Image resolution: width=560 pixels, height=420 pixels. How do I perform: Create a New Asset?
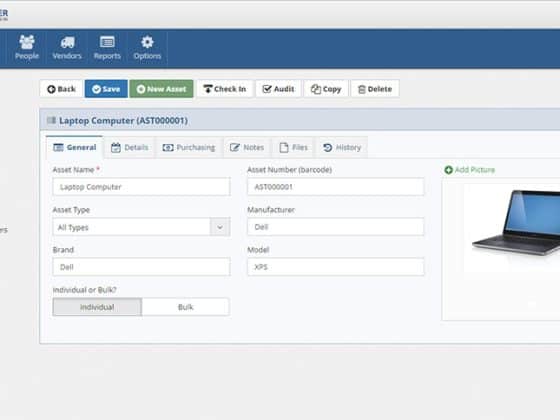tap(161, 89)
